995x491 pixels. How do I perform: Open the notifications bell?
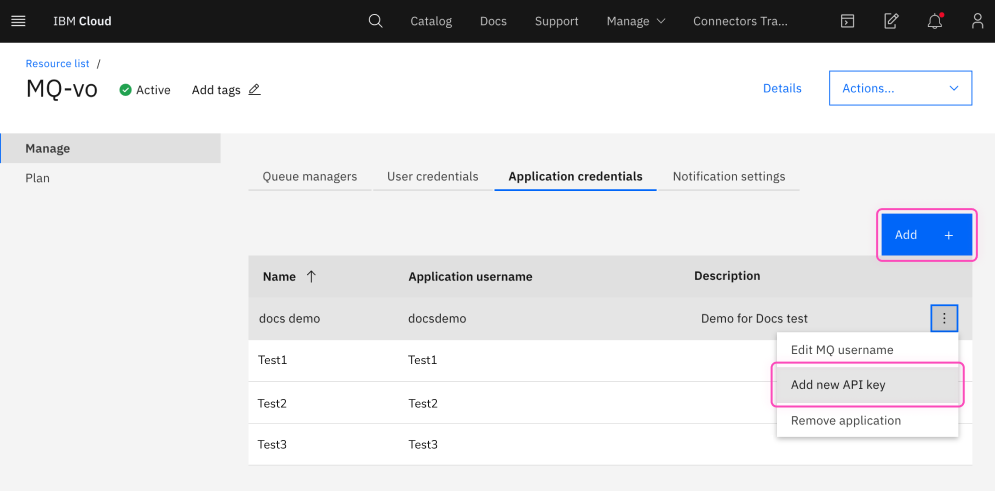click(935, 21)
